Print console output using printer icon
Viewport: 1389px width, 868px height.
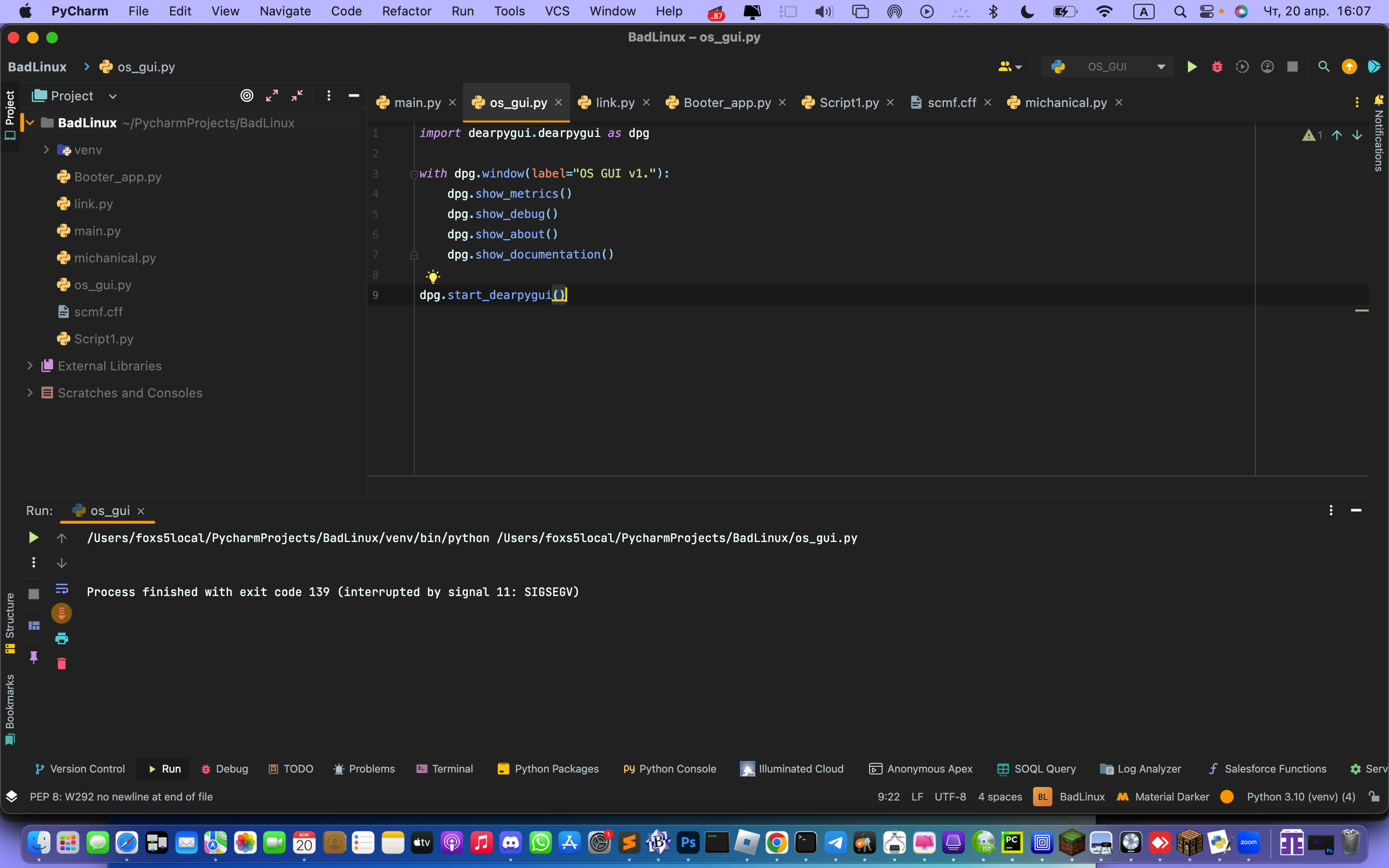(x=61, y=638)
